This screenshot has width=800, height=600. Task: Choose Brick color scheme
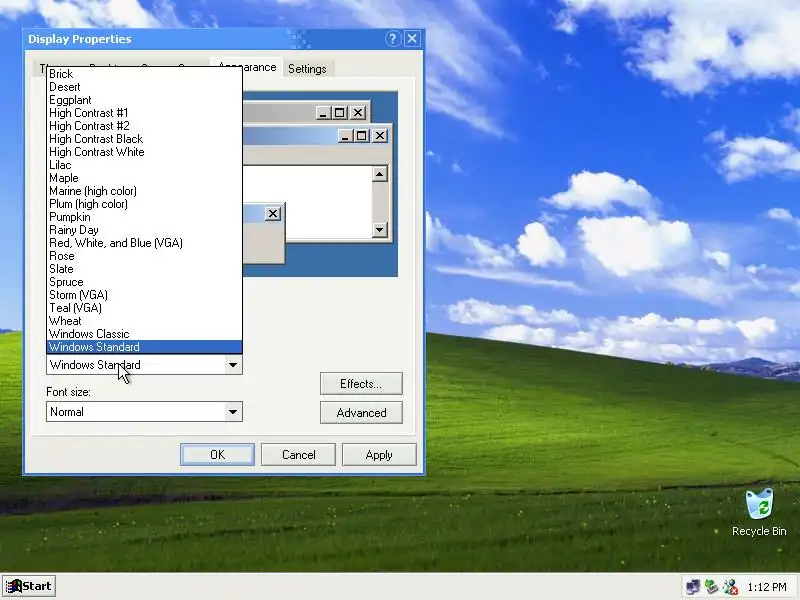[144, 74]
